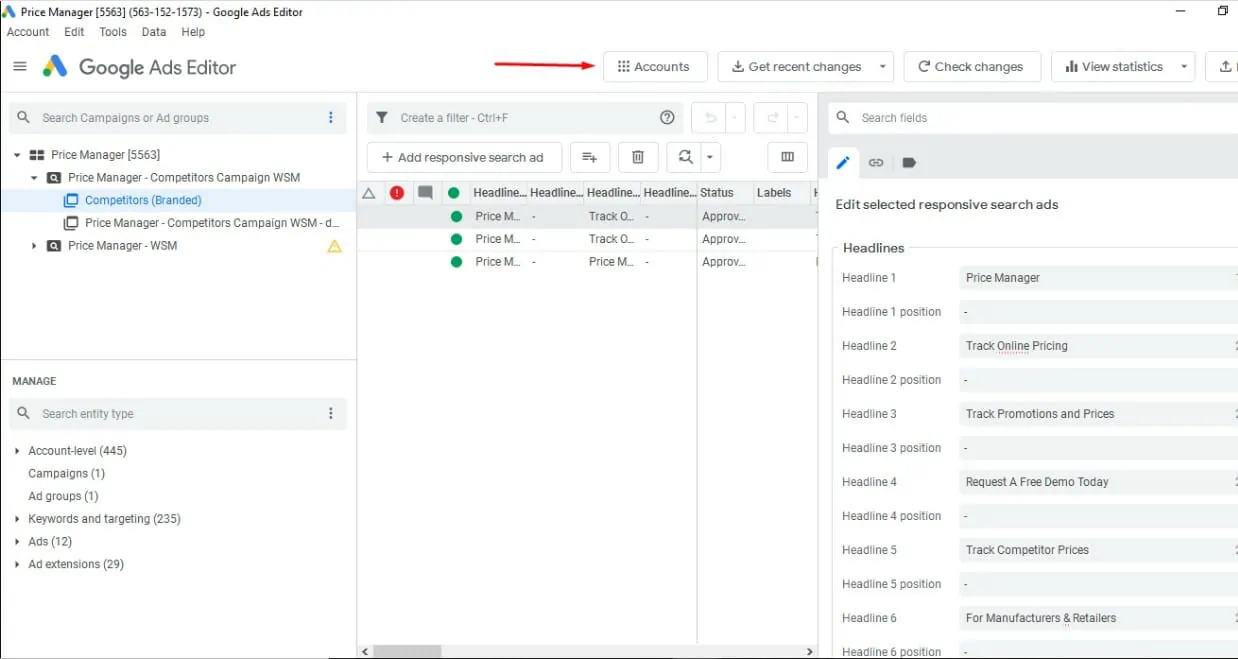This screenshot has width=1238, height=659.
Task: Click scroll left arrow of table scrollbar
Action: [365, 652]
